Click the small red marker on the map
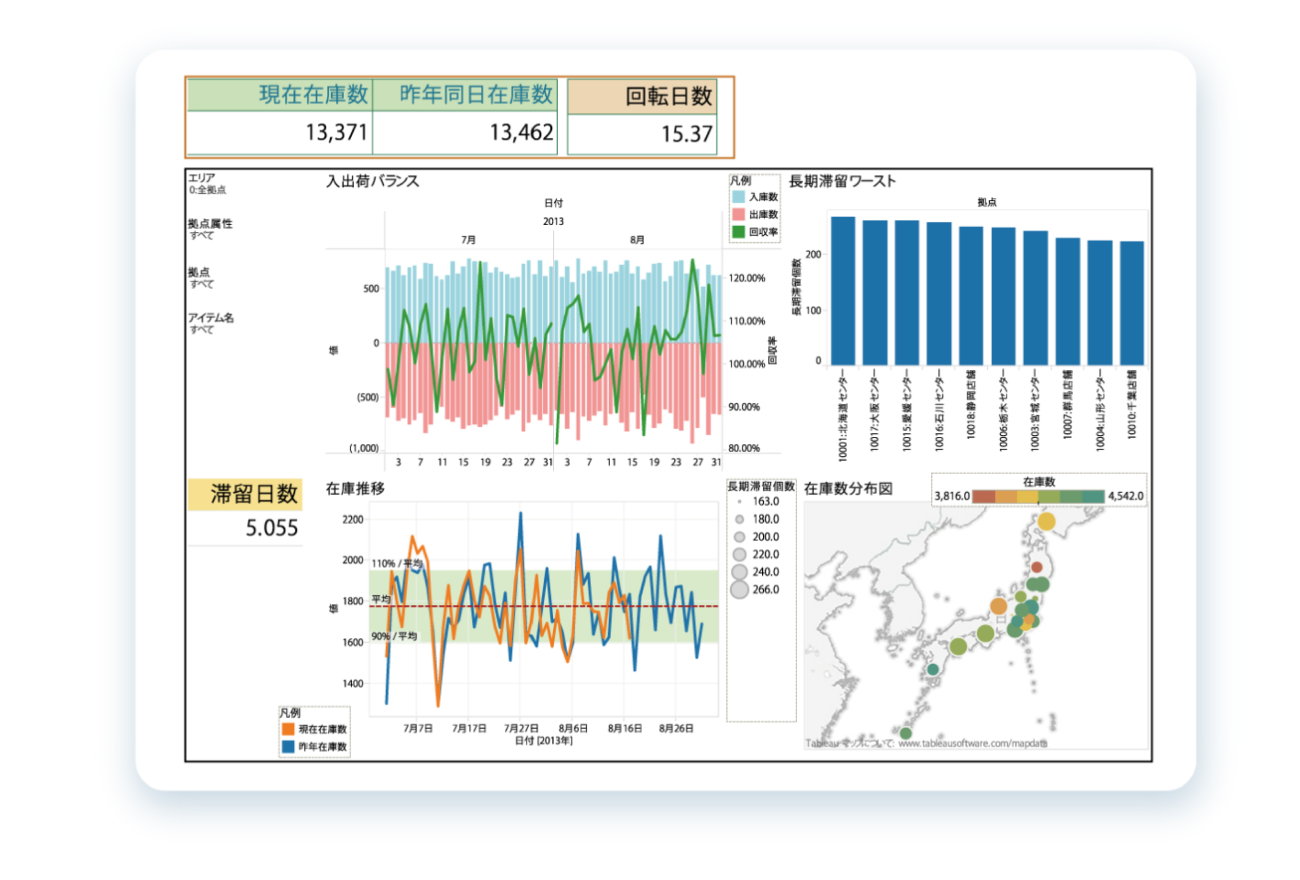1300x880 pixels. pyautogui.click(x=1036, y=568)
